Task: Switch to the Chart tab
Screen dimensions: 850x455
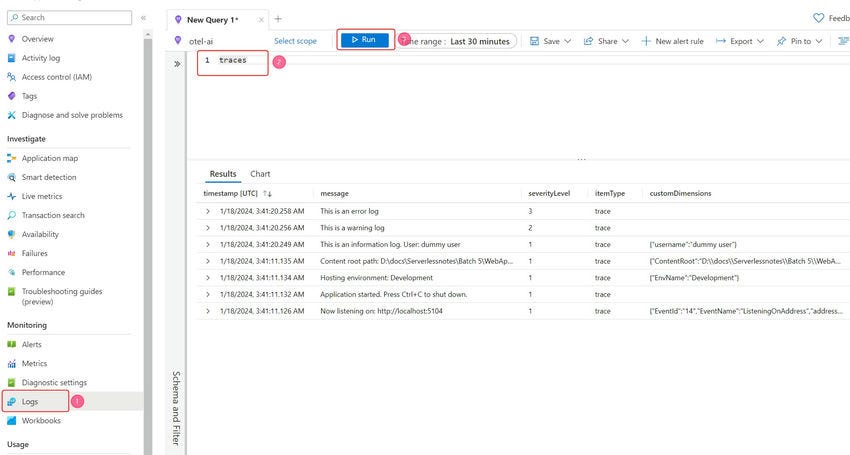Action: click(260, 174)
